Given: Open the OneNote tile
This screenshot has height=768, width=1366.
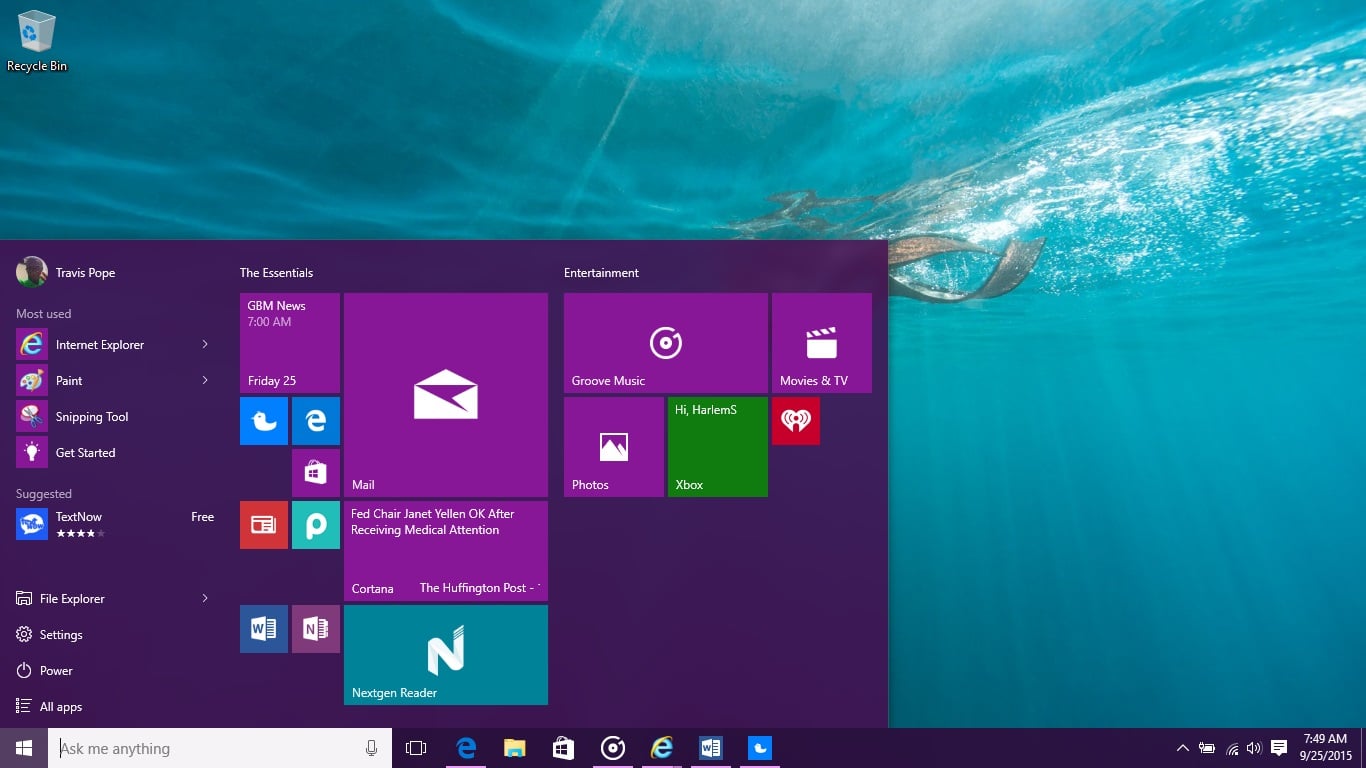Looking at the screenshot, I should coord(316,629).
